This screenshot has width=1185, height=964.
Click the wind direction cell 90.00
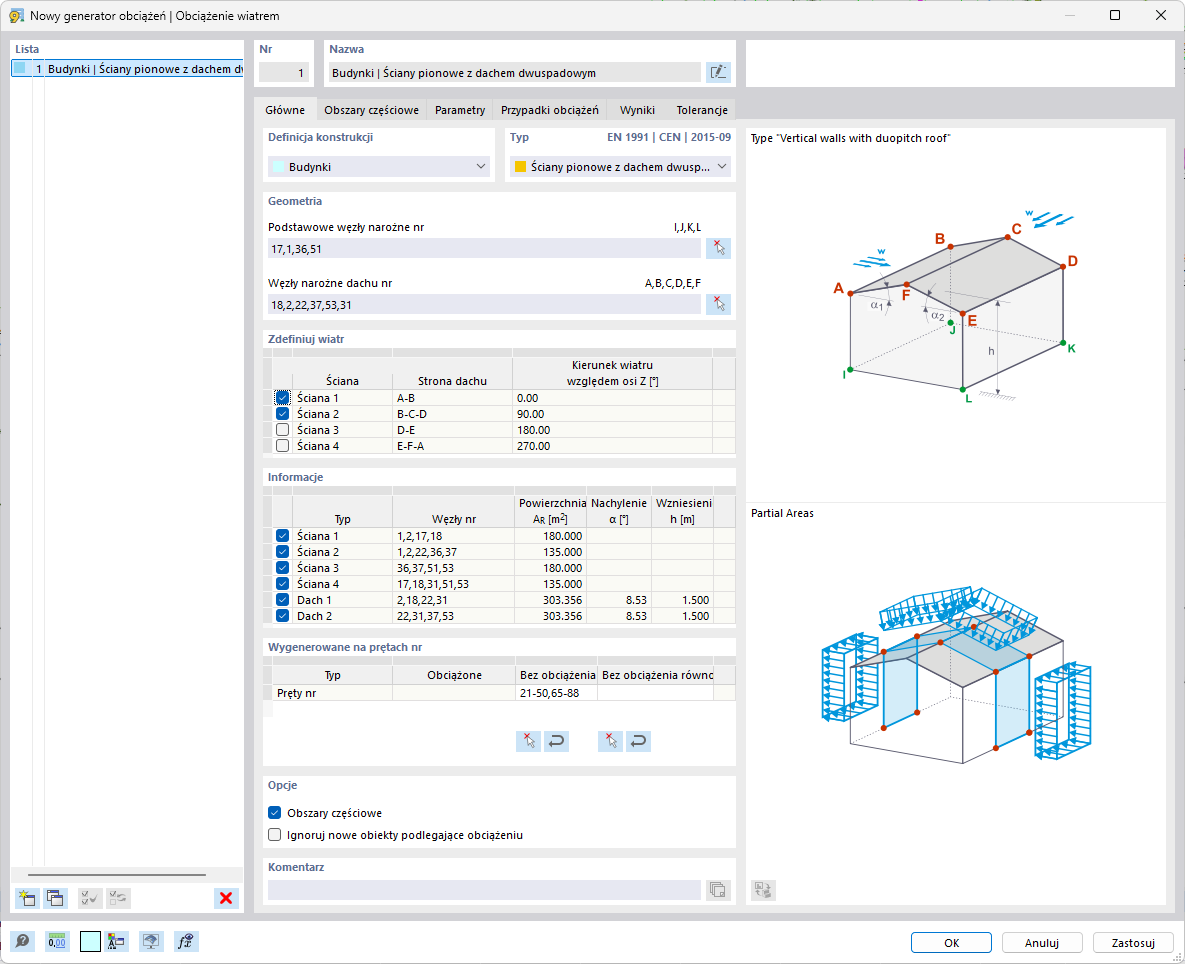pyautogui.click(x=612, y=414)
